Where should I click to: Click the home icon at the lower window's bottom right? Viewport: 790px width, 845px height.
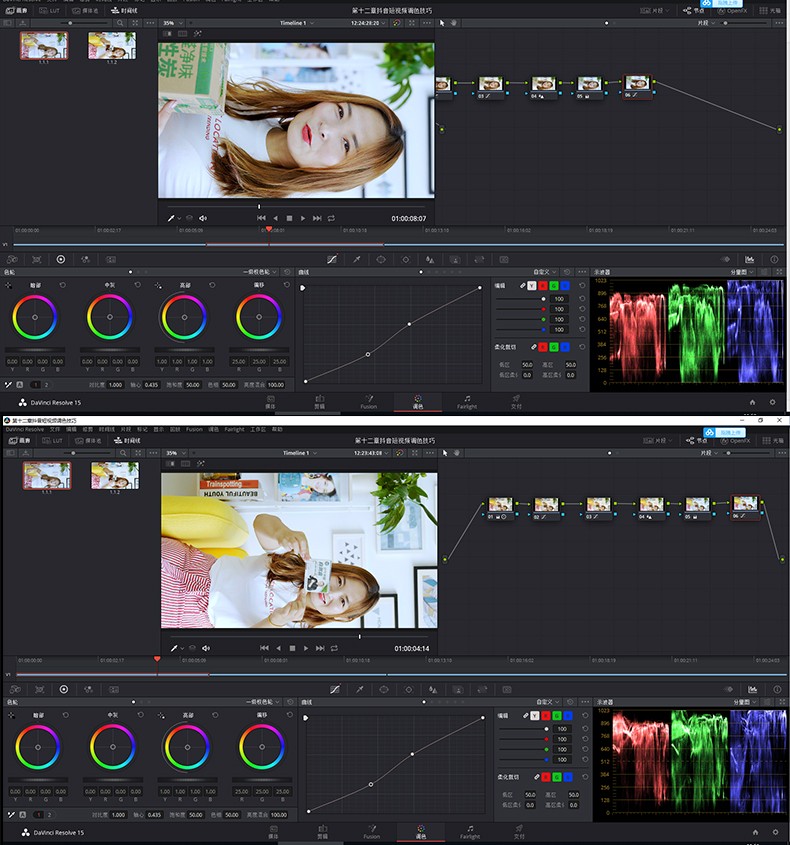pyautogui.click(x=755, y=832)
